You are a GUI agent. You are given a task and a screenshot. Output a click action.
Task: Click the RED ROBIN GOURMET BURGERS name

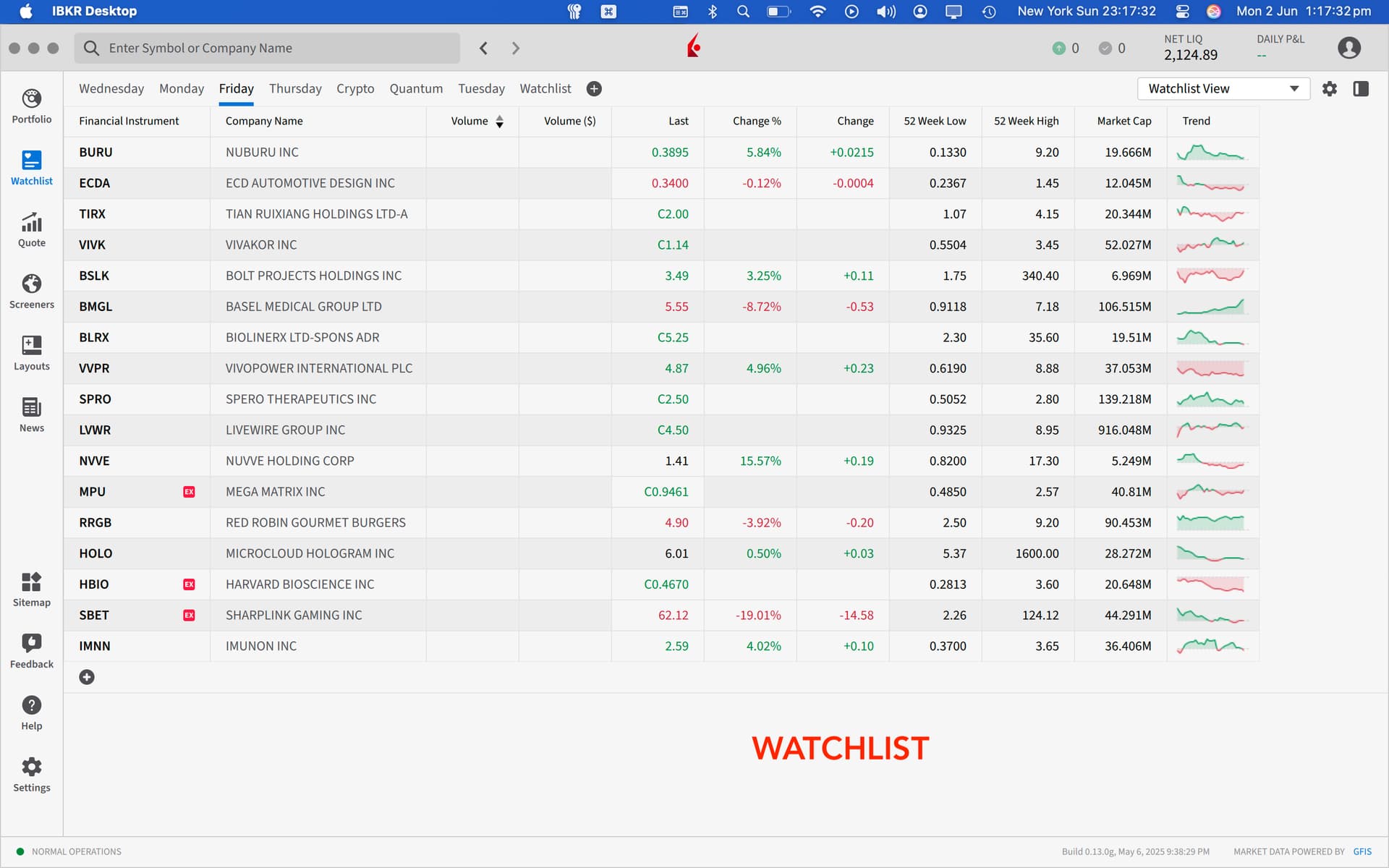click(x=315, y=523)
